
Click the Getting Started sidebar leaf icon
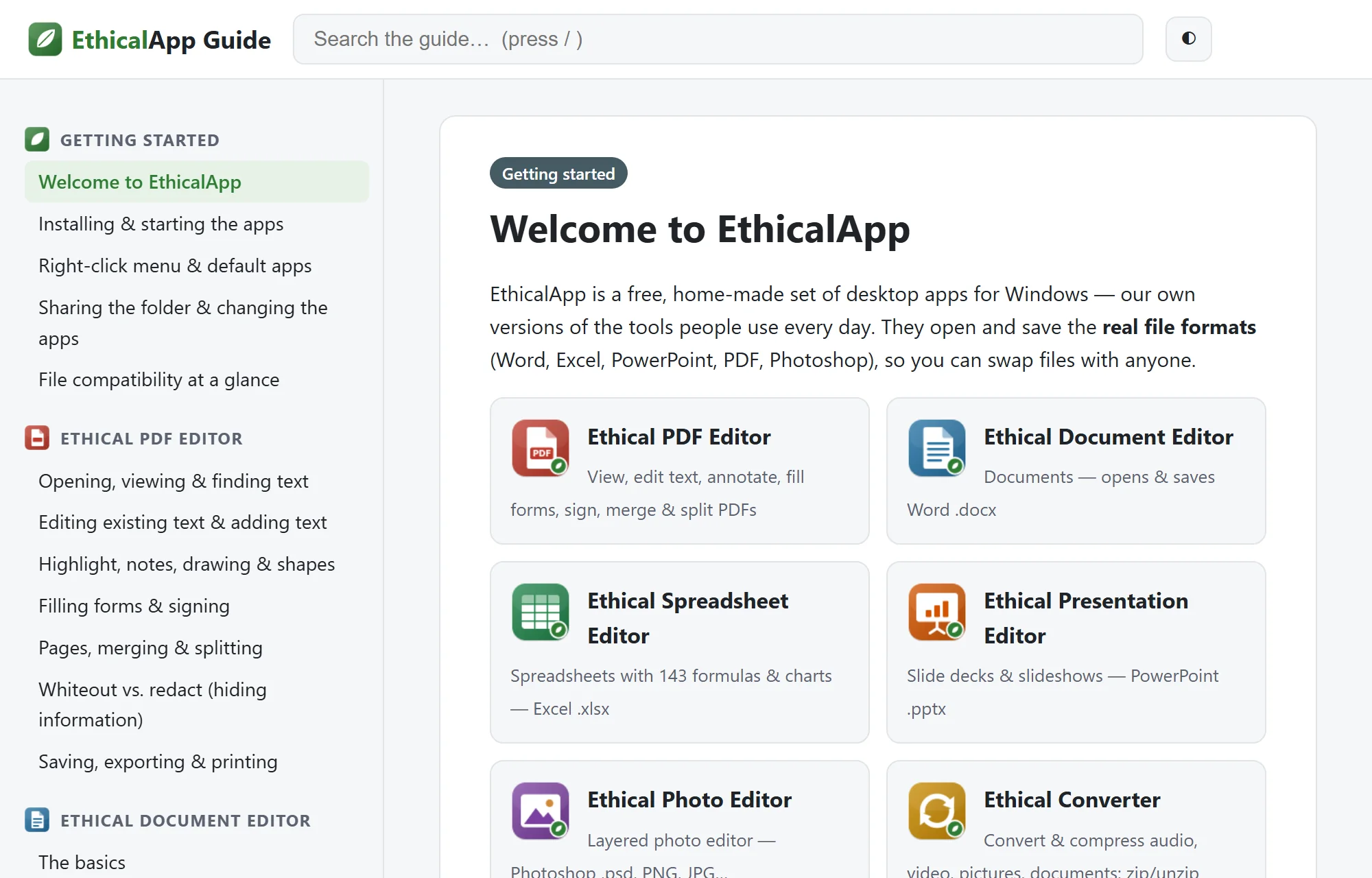37,139
